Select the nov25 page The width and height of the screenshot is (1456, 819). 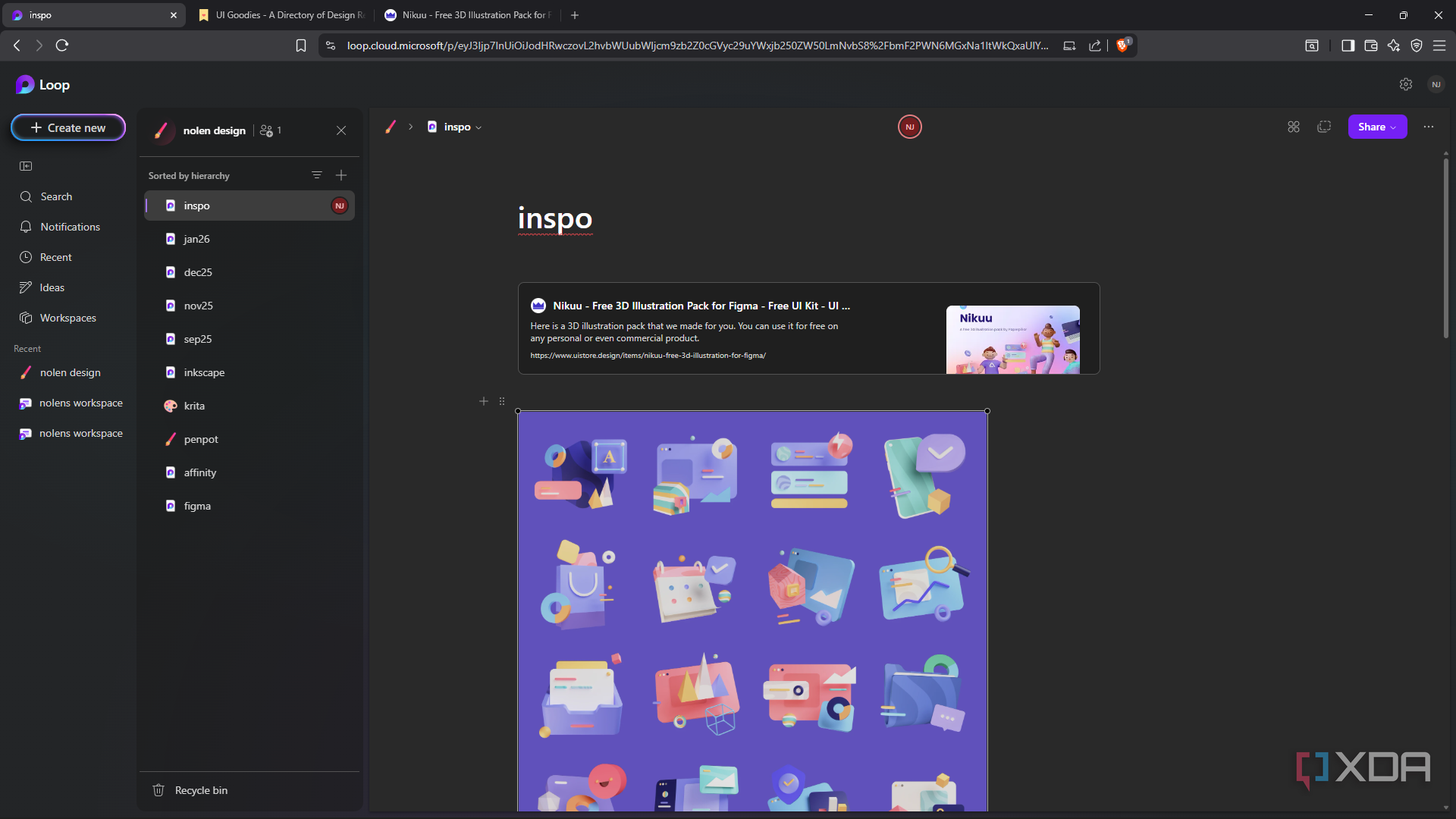tap(249, 306)
